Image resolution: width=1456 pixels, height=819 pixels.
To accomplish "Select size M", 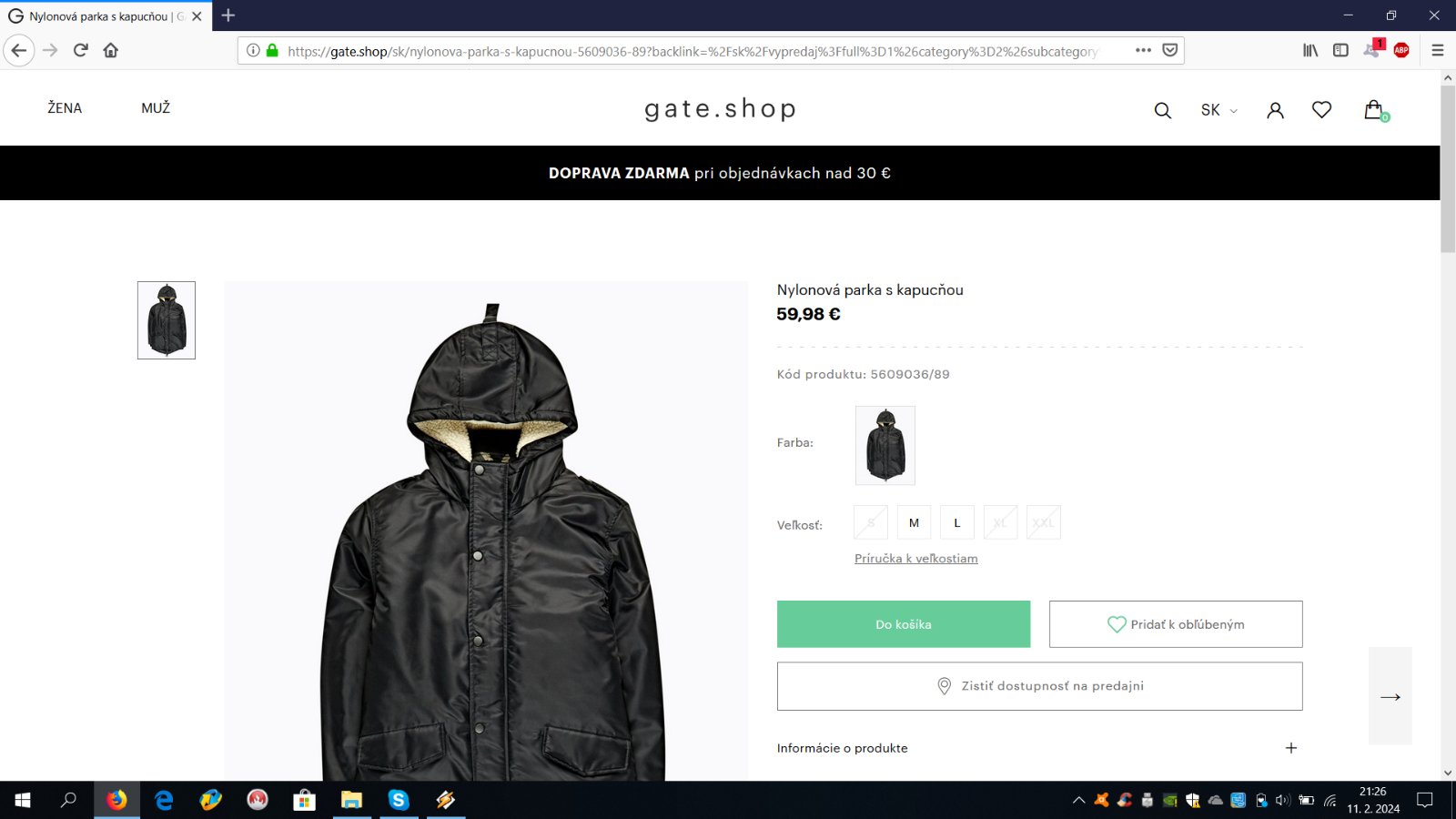I will pyautogui.click(x=914, y=522).
